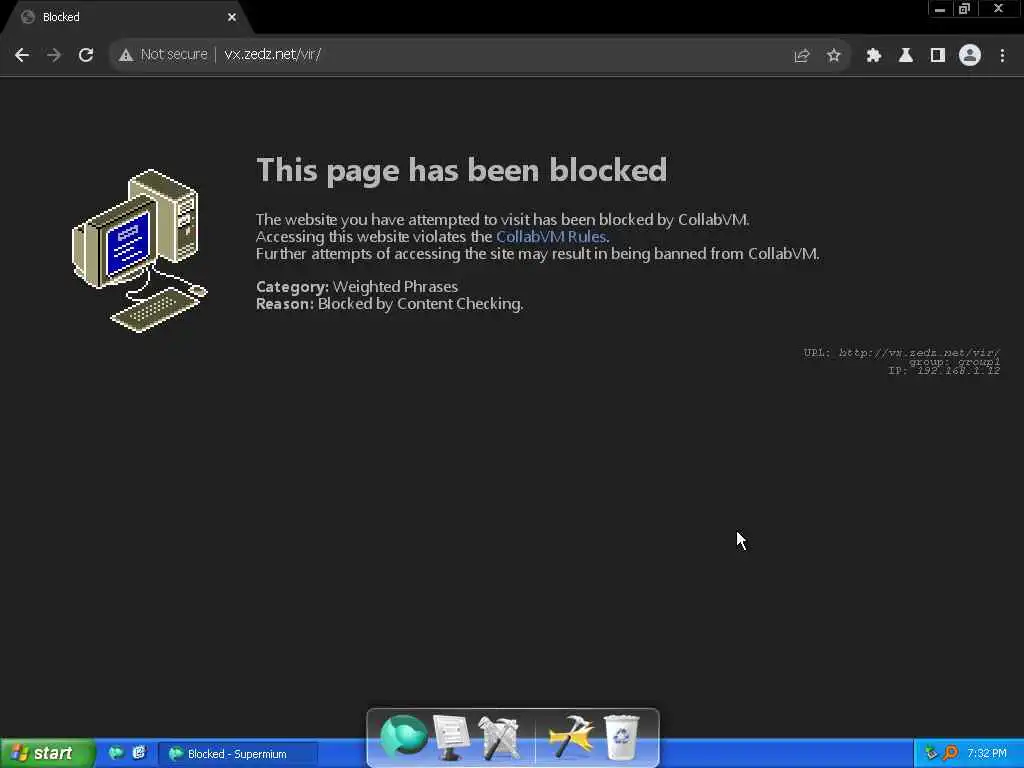Open the flask experiments icon
Screen dimensions: 1024x768
tap(905, 56)
